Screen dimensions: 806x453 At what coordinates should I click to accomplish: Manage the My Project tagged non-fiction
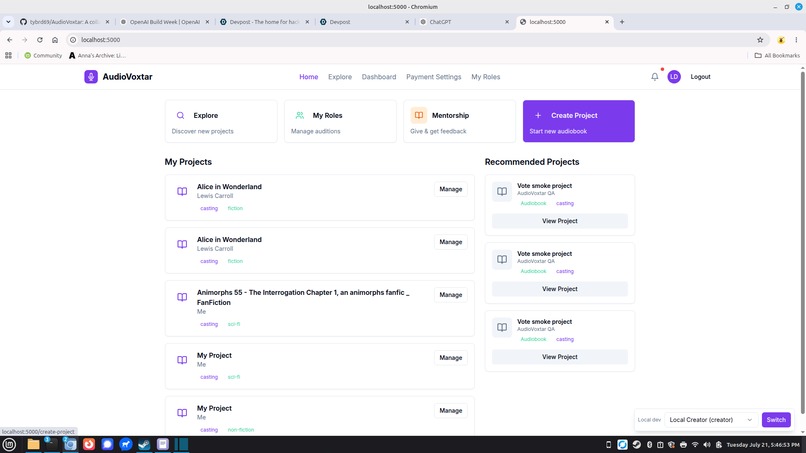click(450, 410)
